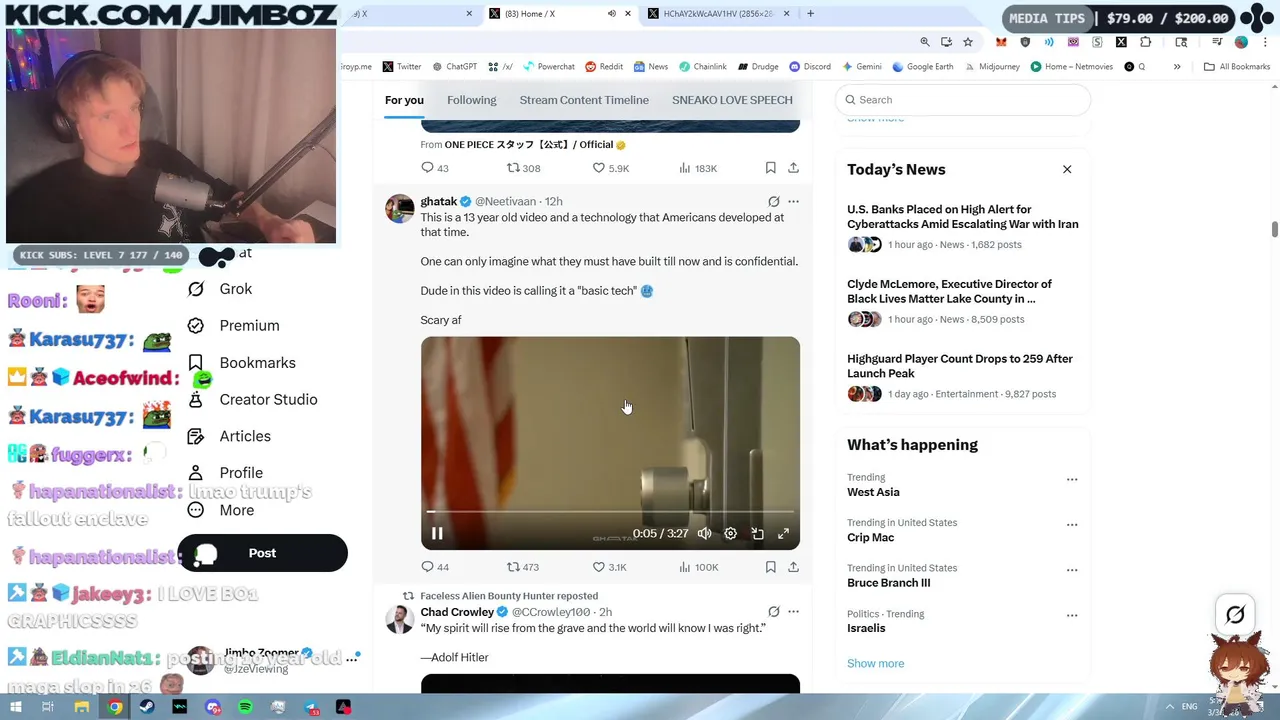Open more options on Chad Crowley post
Viewport: 1280px width, 720px height.
tap(793, 611)
